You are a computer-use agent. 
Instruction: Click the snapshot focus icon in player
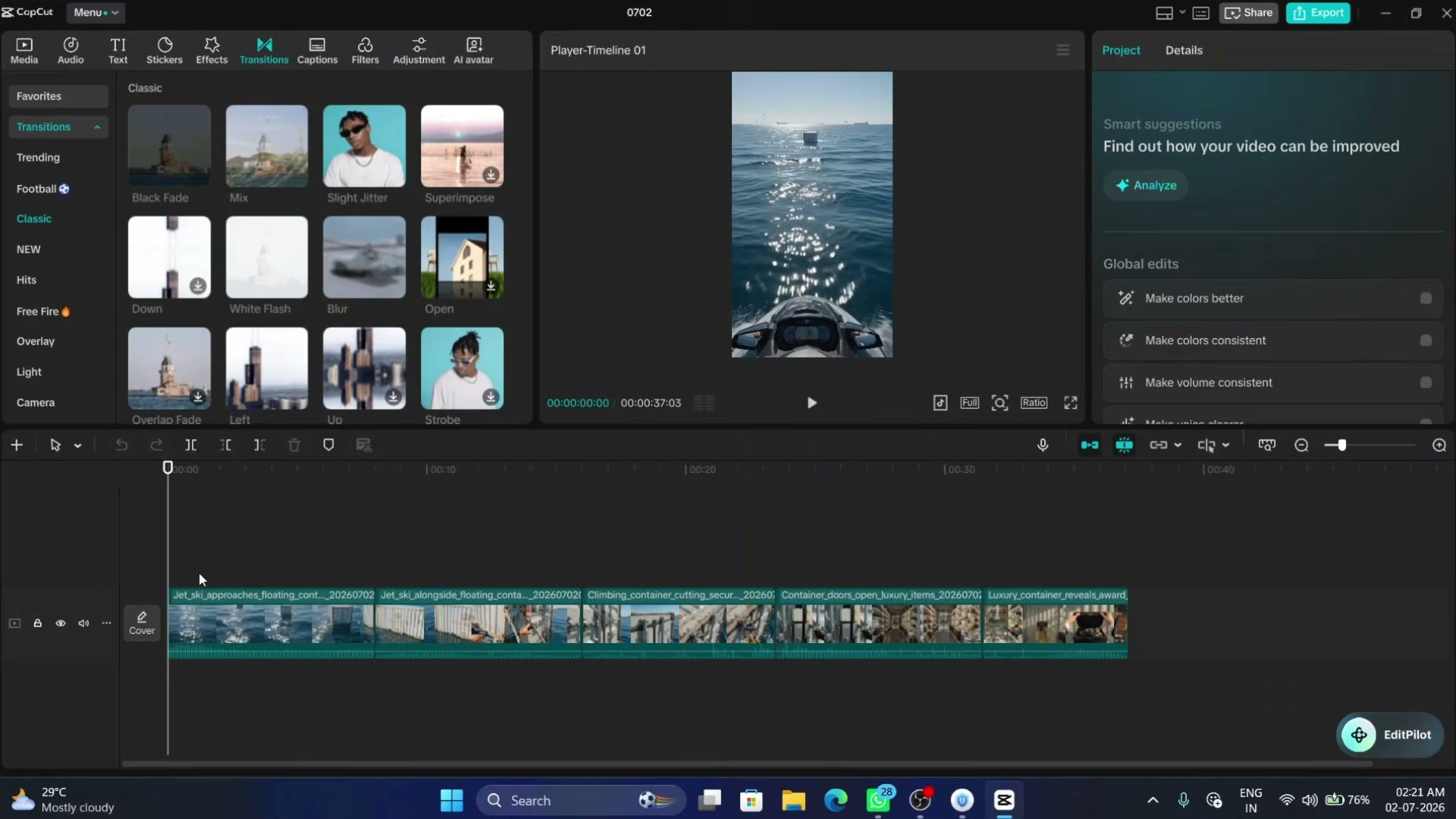[x=1000, y=403]
